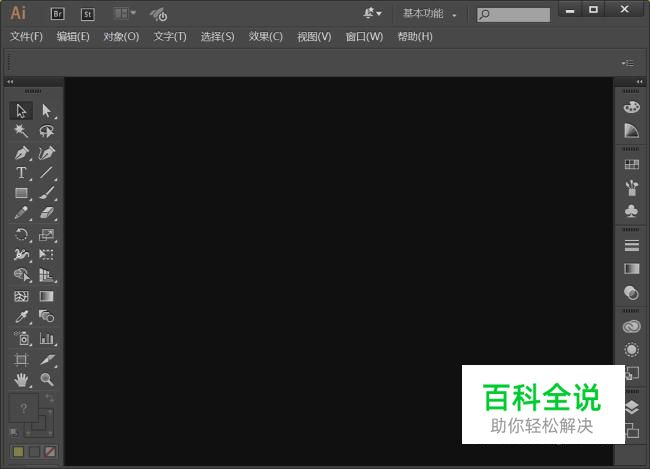Screen dimensions: 650x469
Task: Open the Gradient panel on right dock
Action: click(631, 269)
